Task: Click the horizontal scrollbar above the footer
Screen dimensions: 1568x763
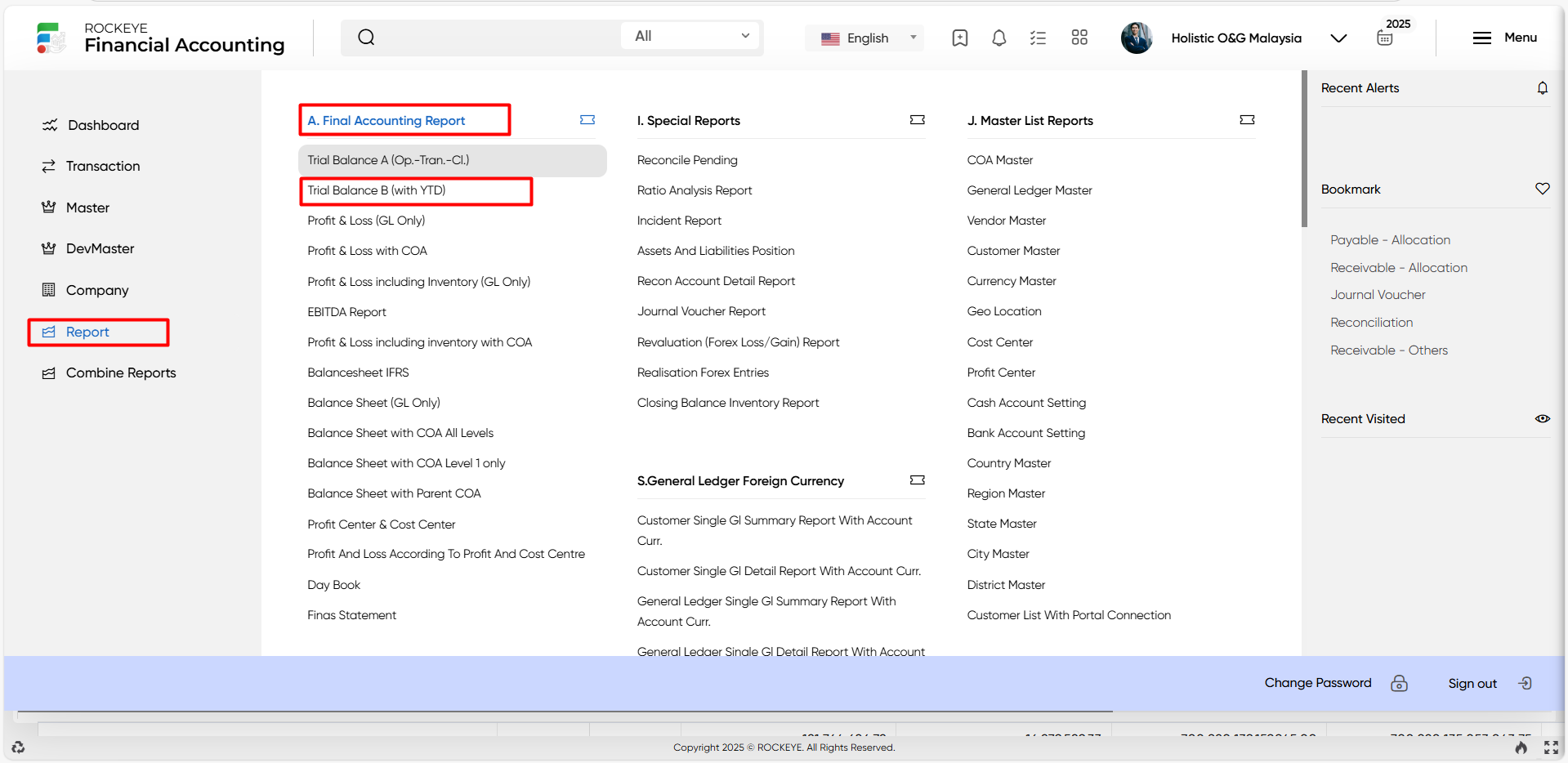Action: pyautogui.click(x=565, y=712)
